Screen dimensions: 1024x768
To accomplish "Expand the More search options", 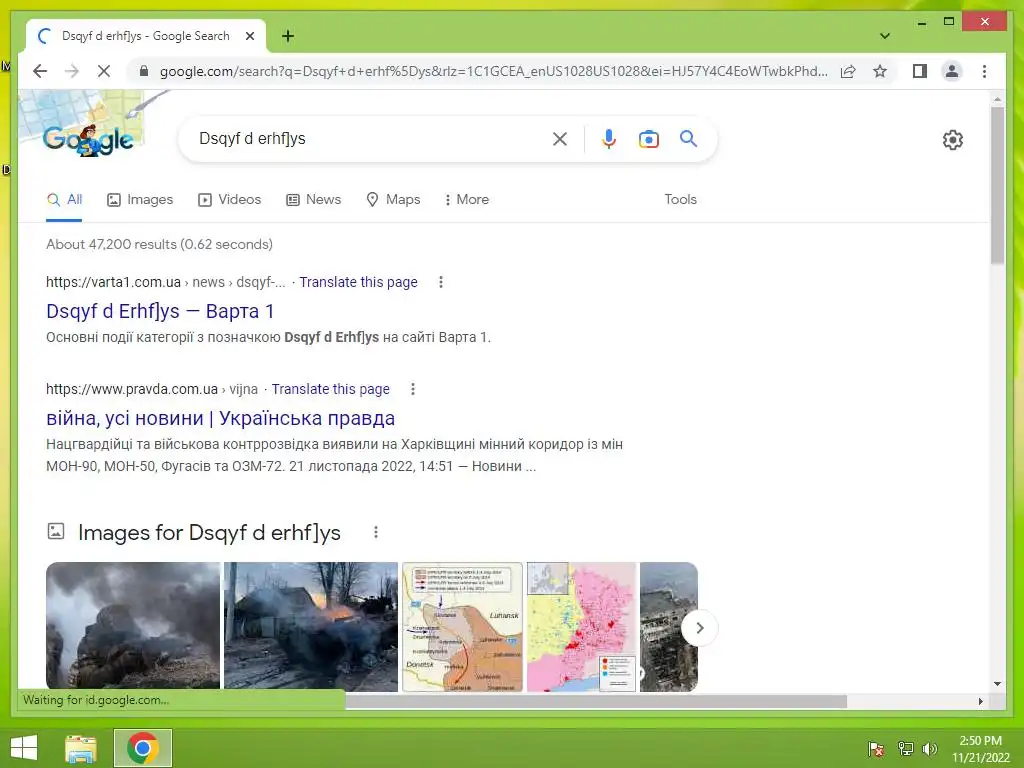I will [x=466, y=200].
